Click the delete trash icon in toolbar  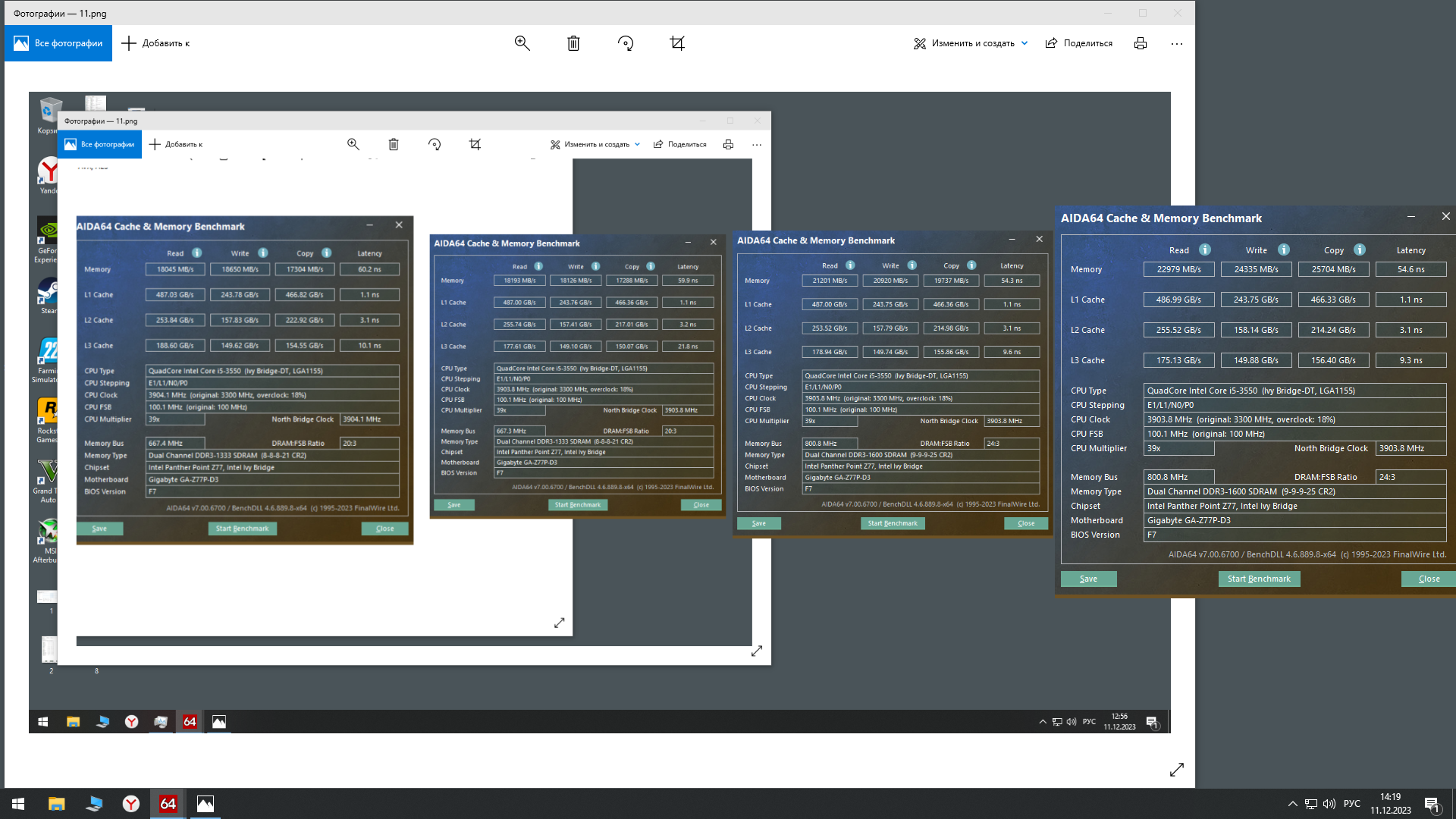573,43
